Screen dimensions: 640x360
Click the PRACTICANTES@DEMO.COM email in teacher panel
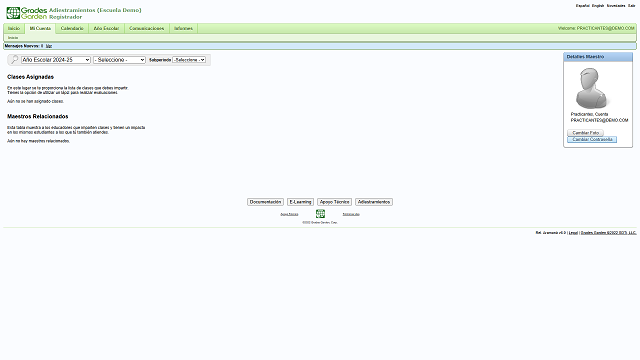point(599,120)
